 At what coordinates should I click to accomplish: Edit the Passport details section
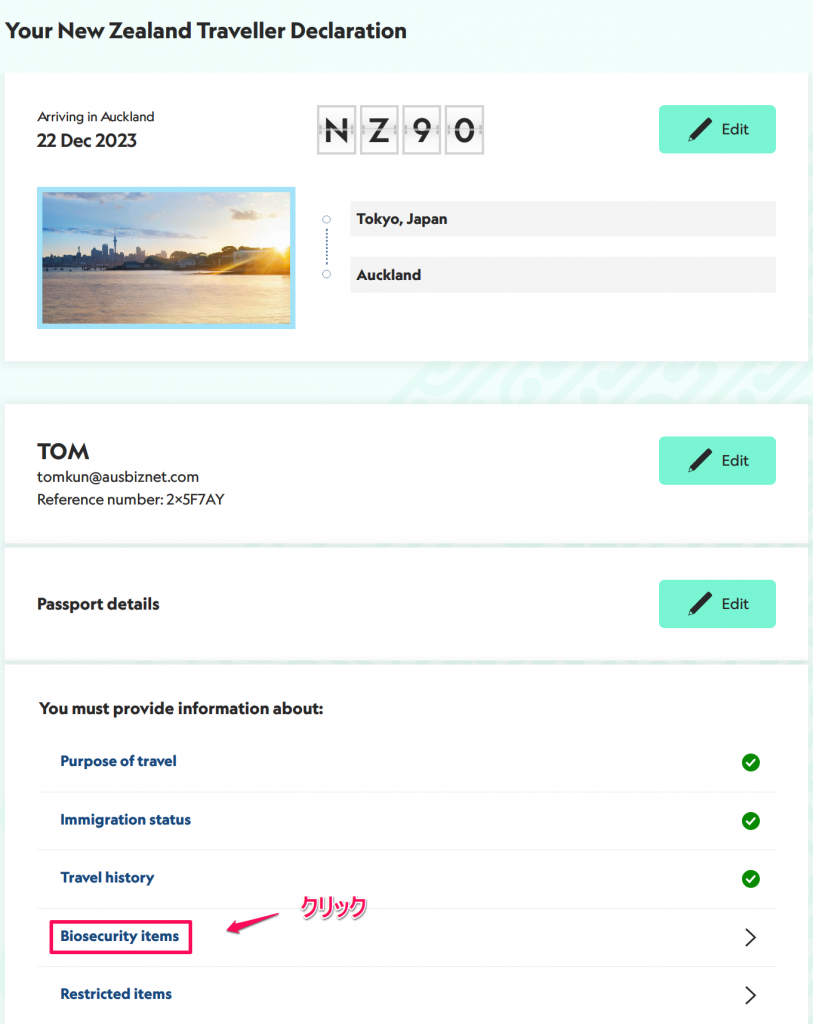pos(717,604)
